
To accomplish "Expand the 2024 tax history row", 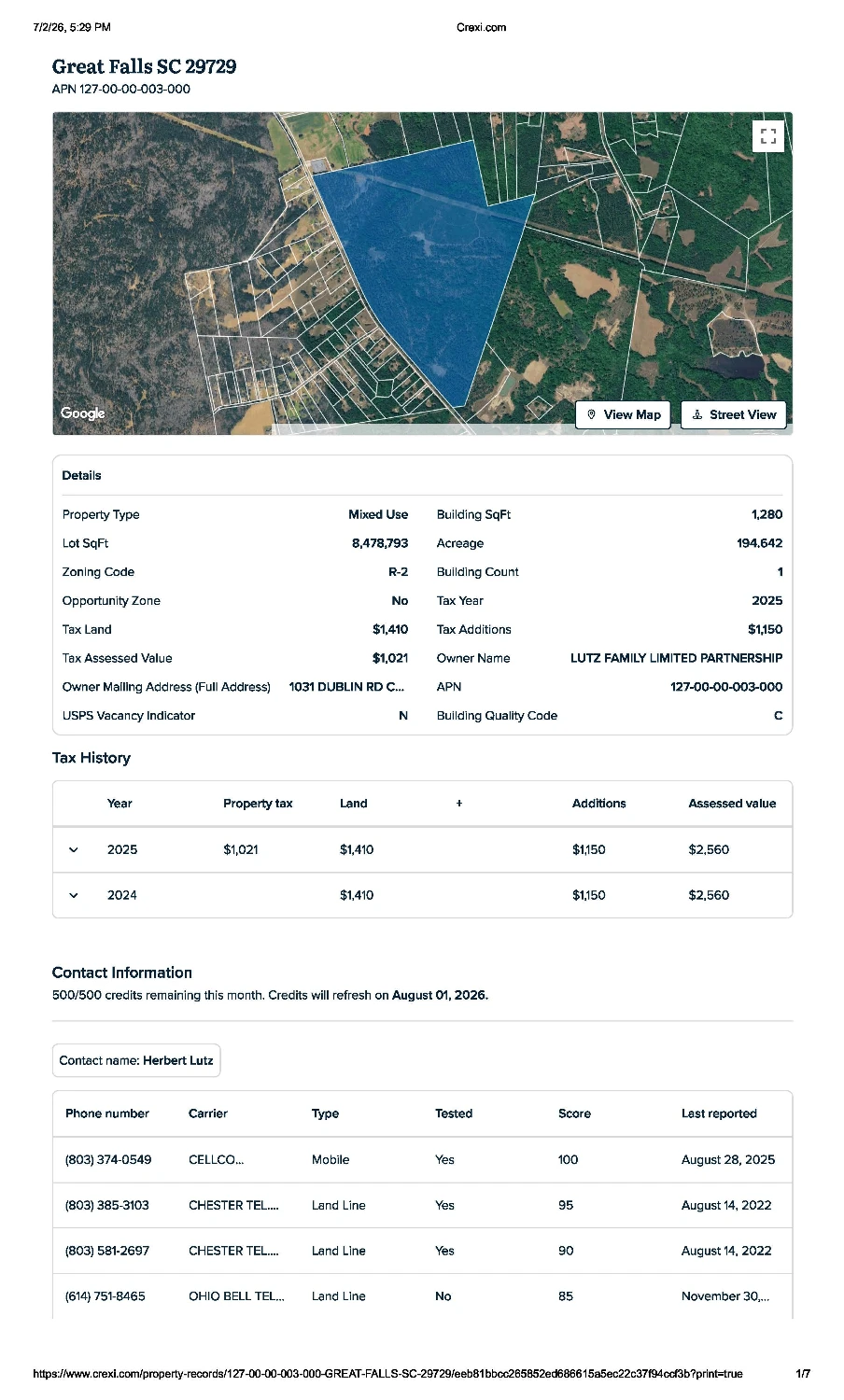I will pyautogui.click(x=74, y=896).
